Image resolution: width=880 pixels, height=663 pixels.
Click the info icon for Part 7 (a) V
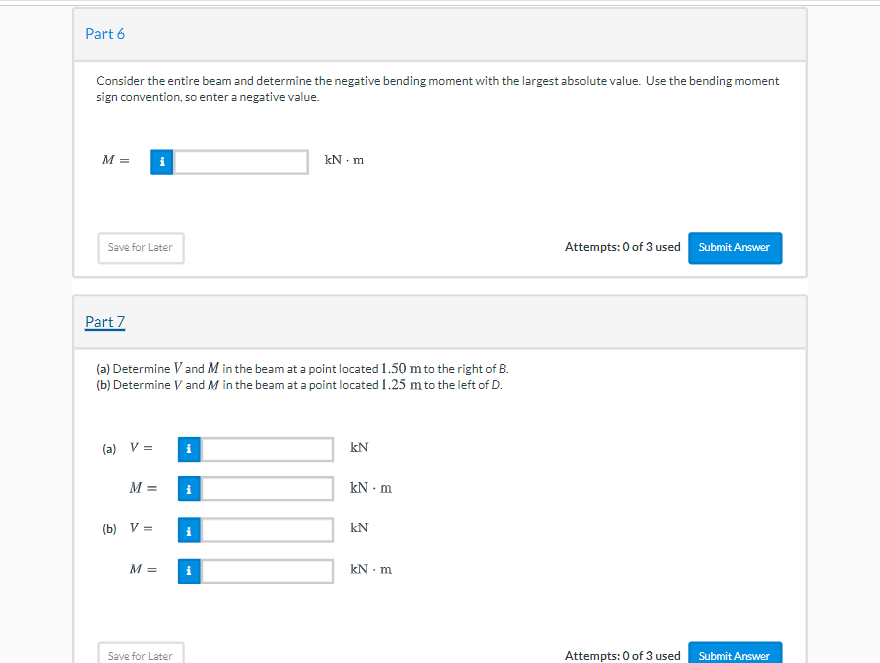tap(189, 450)
